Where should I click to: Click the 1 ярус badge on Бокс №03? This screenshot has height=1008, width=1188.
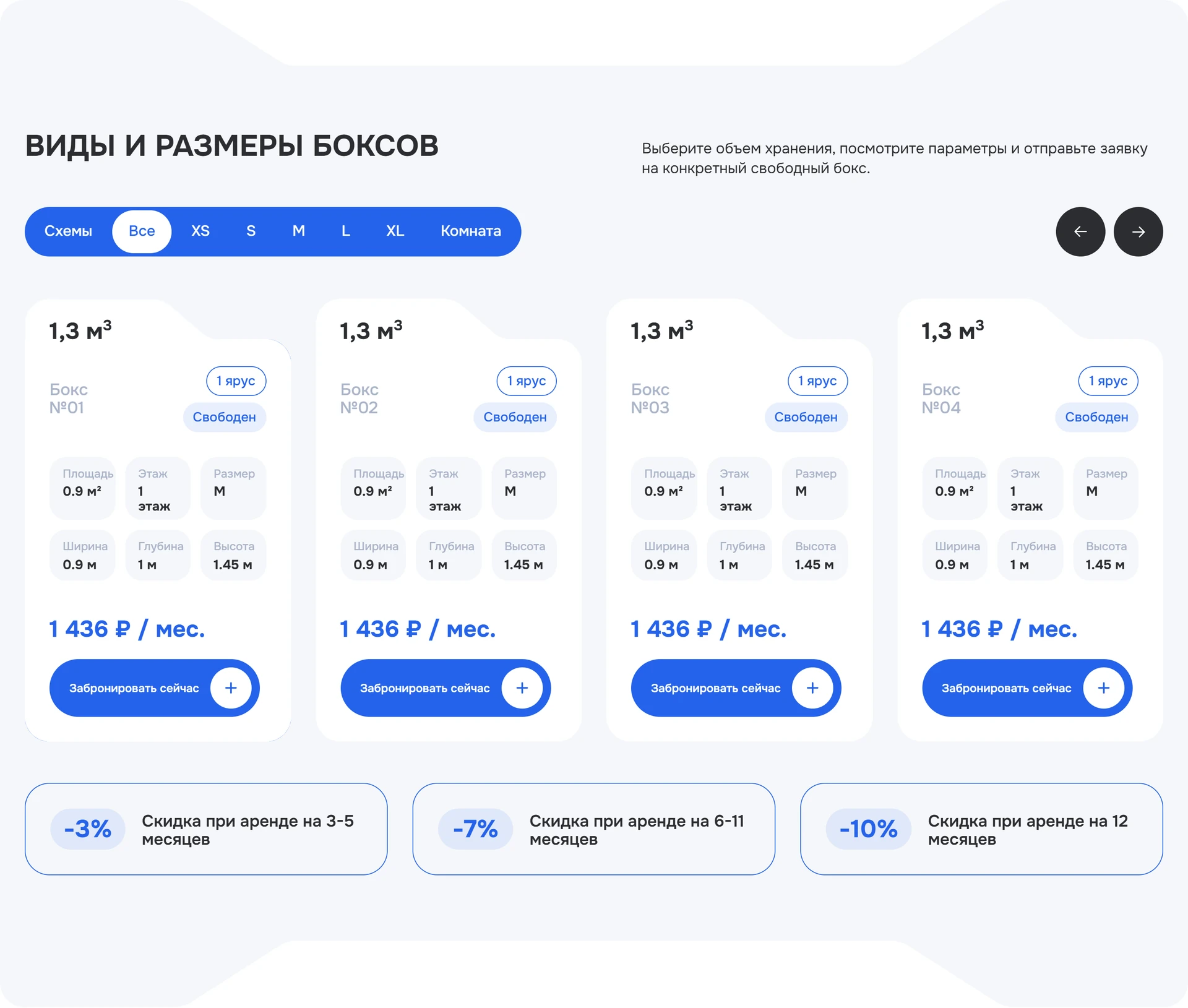[x=817, y=381]
